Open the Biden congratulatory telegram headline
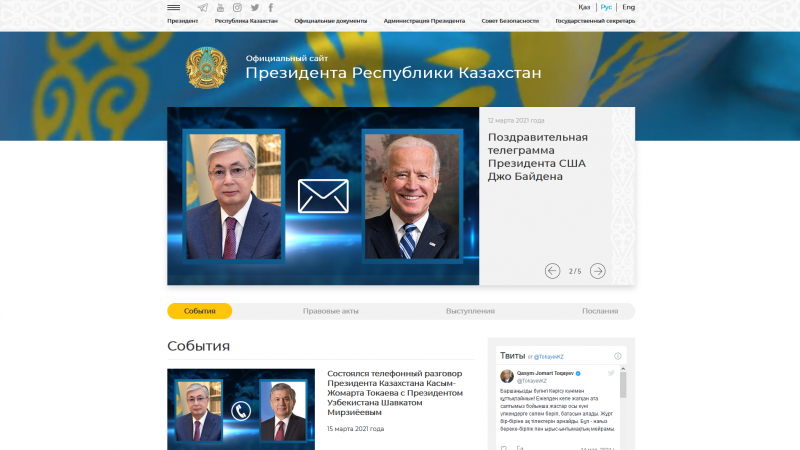Screen dimensions: 800x450 pos(538,157)
